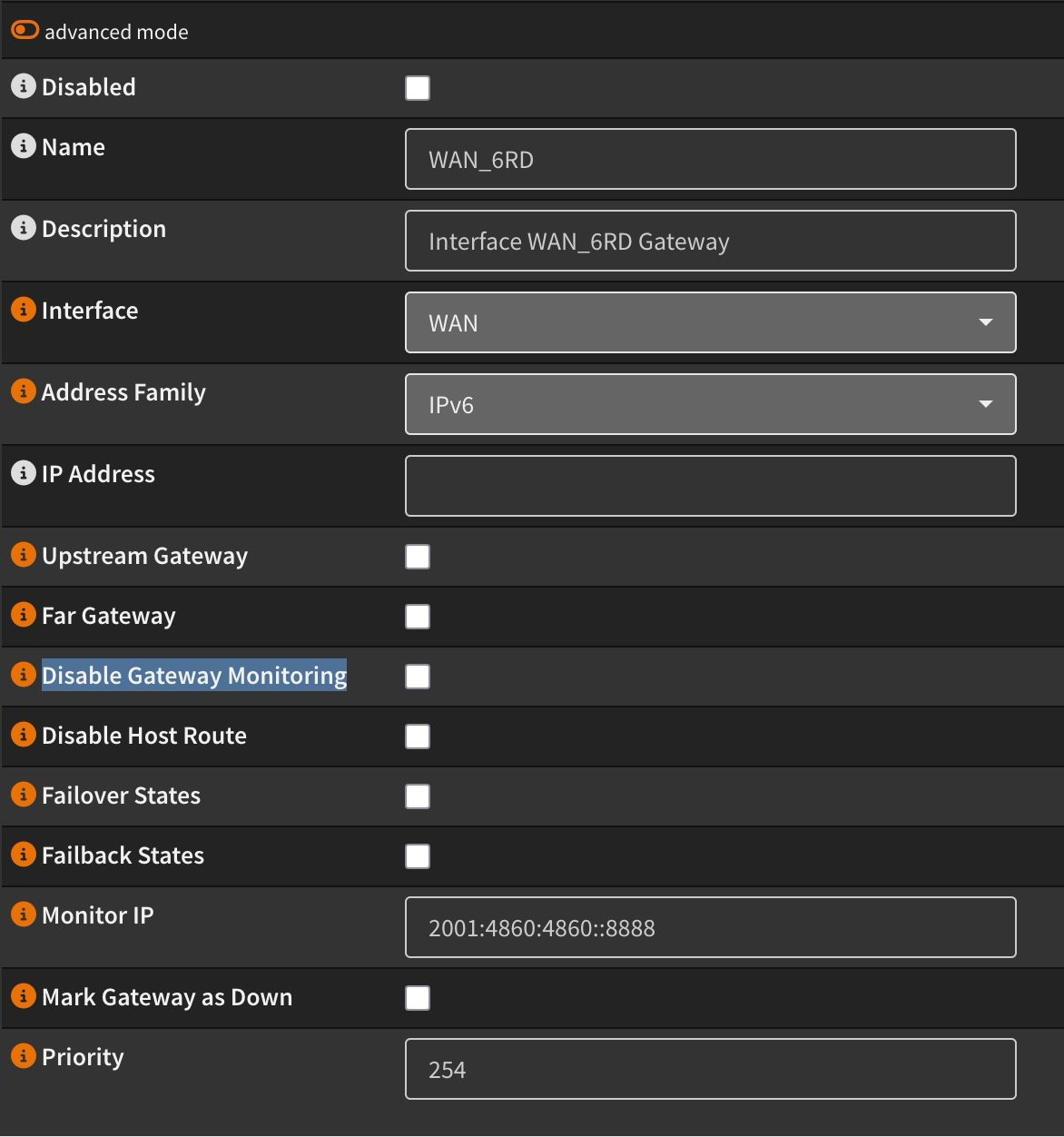Show help for Far Gateway icon
Screen dimensions: 1064x1137
click(x=23, y=615)
